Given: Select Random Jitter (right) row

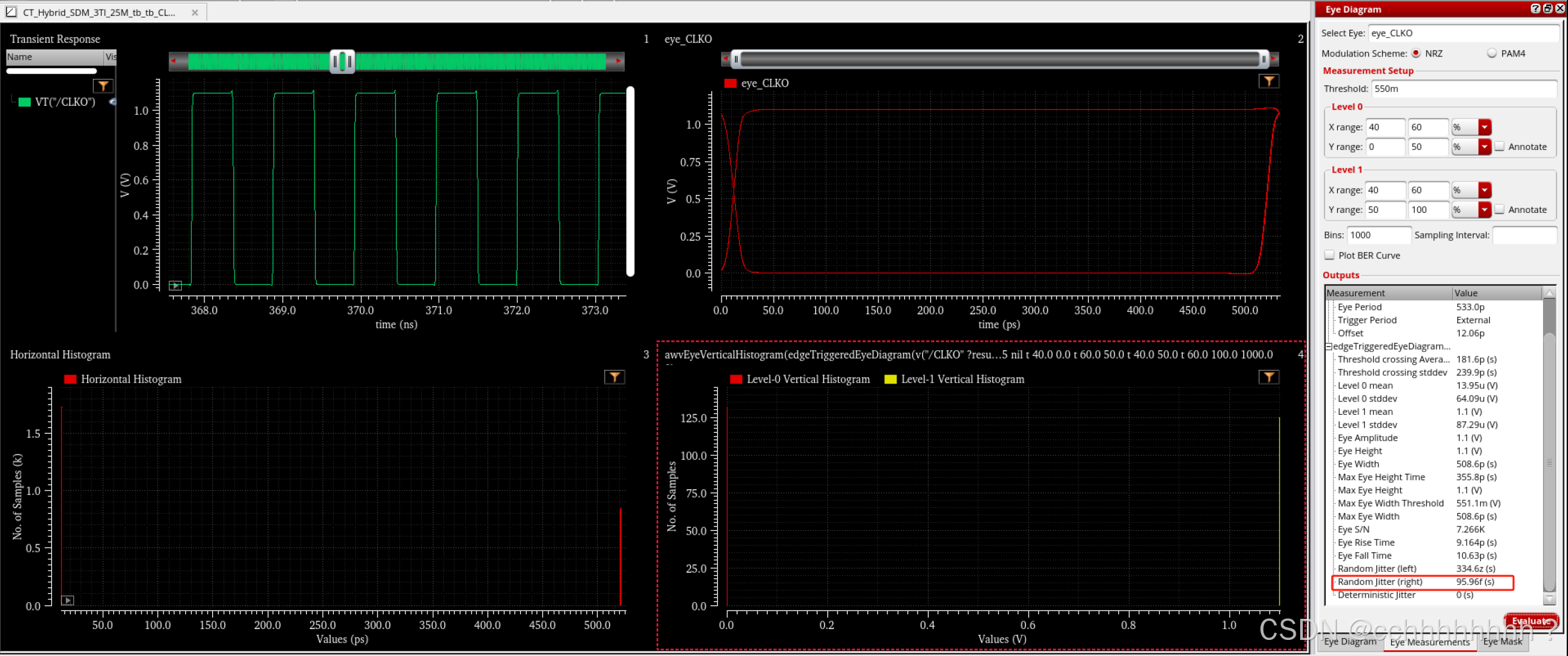Looking at the screenshot, I should pos(1434,582).
